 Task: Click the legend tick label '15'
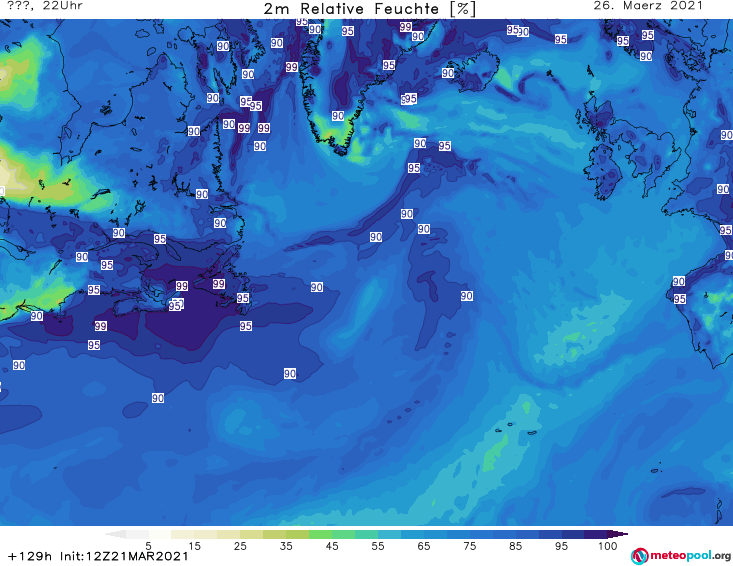coord(194,546)
